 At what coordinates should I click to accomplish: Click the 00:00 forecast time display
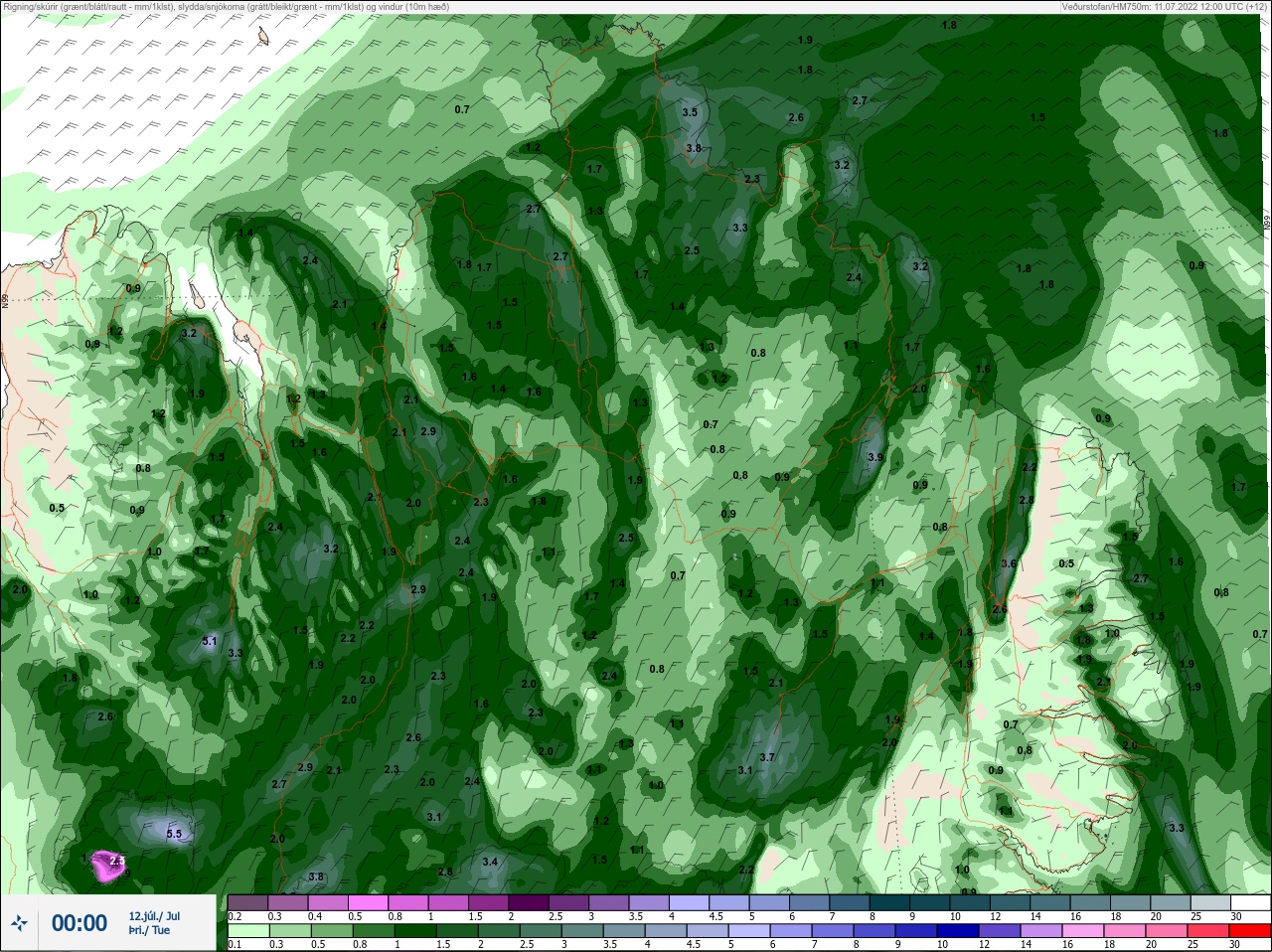click(79, 923)
